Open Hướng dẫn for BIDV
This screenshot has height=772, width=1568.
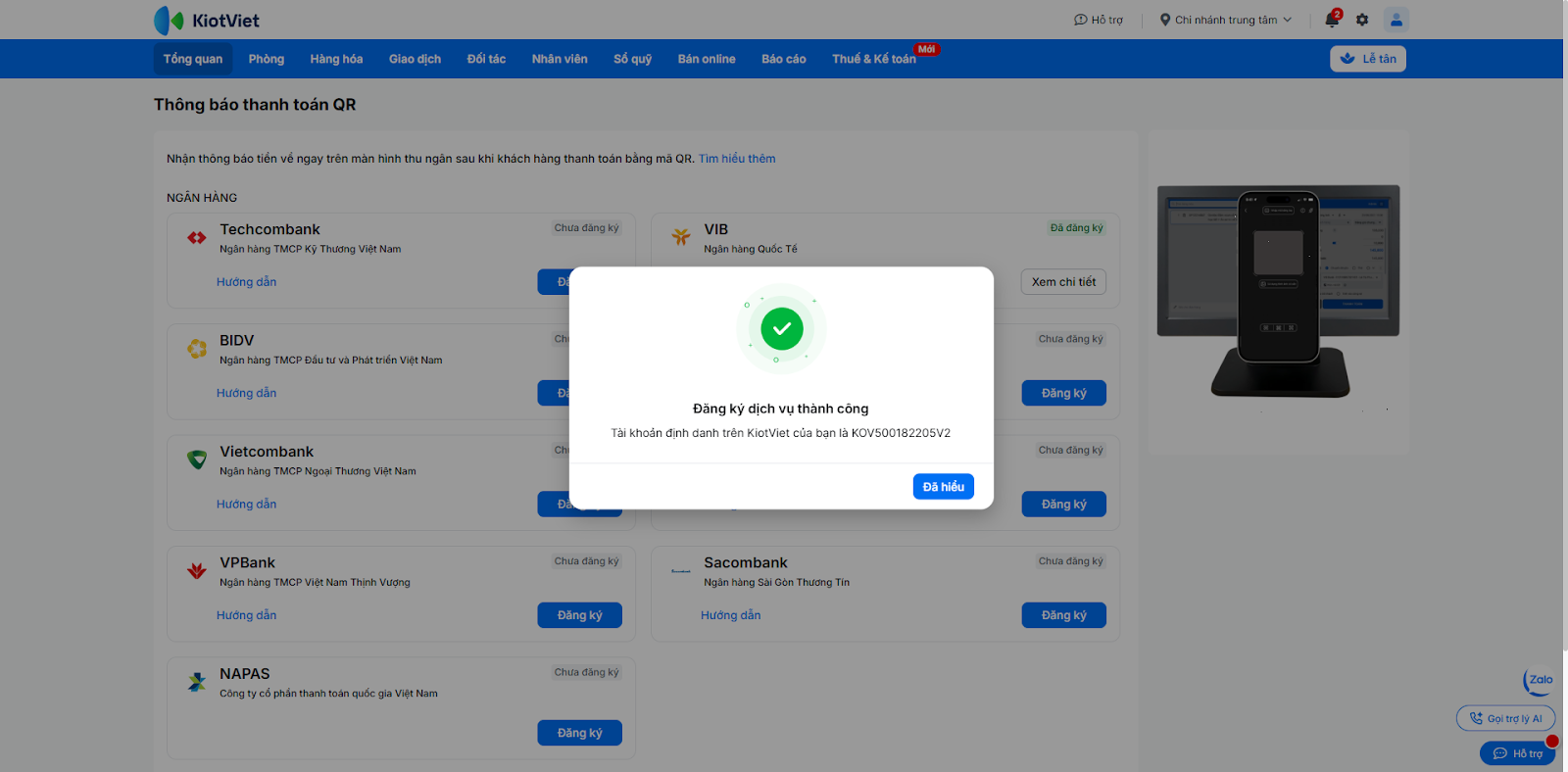tap(247, 393)
